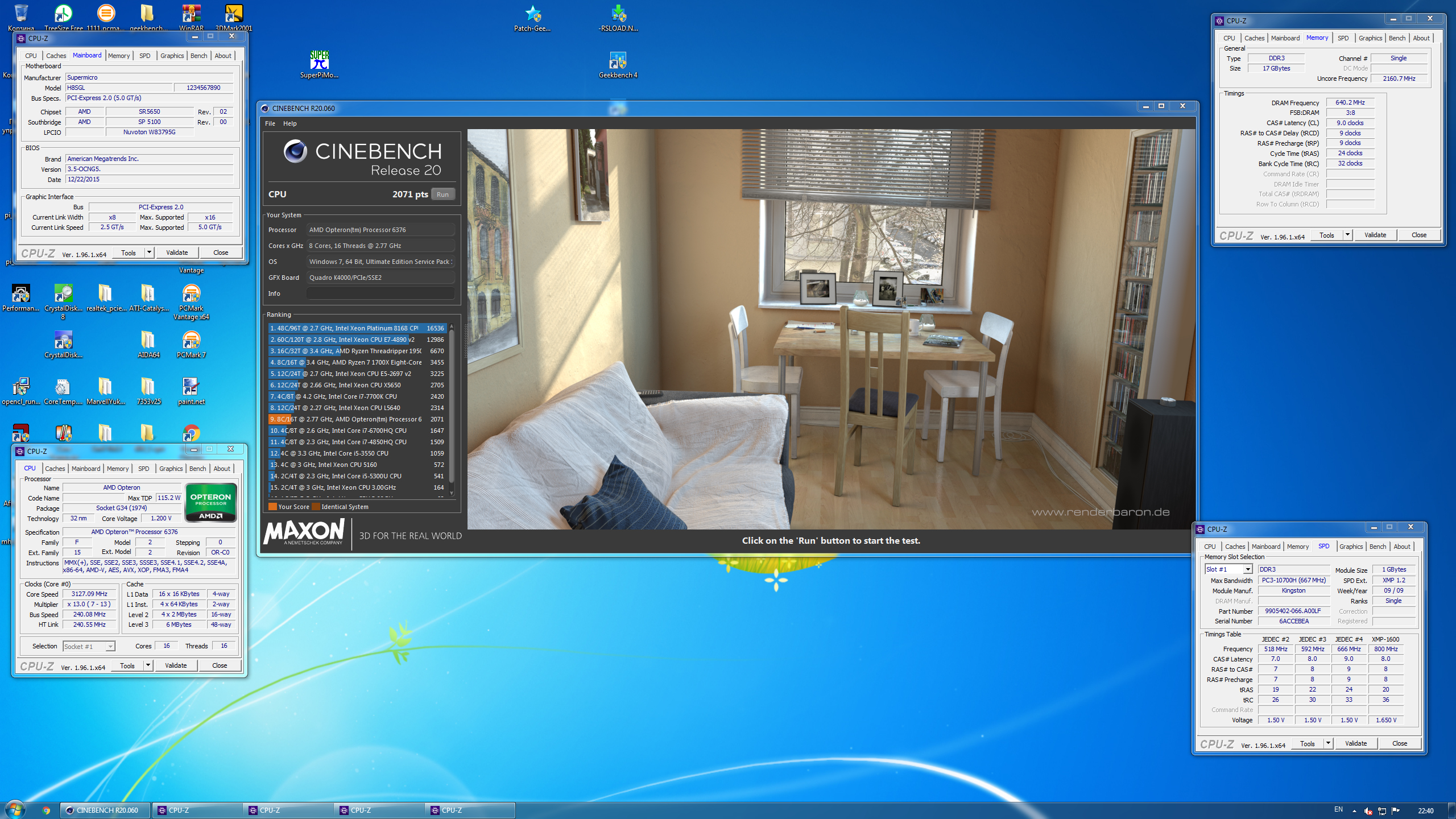The width and height of the screenshot is (1456, 819).
Task: Open the geekbench folder icon
Action: [148, 17]
